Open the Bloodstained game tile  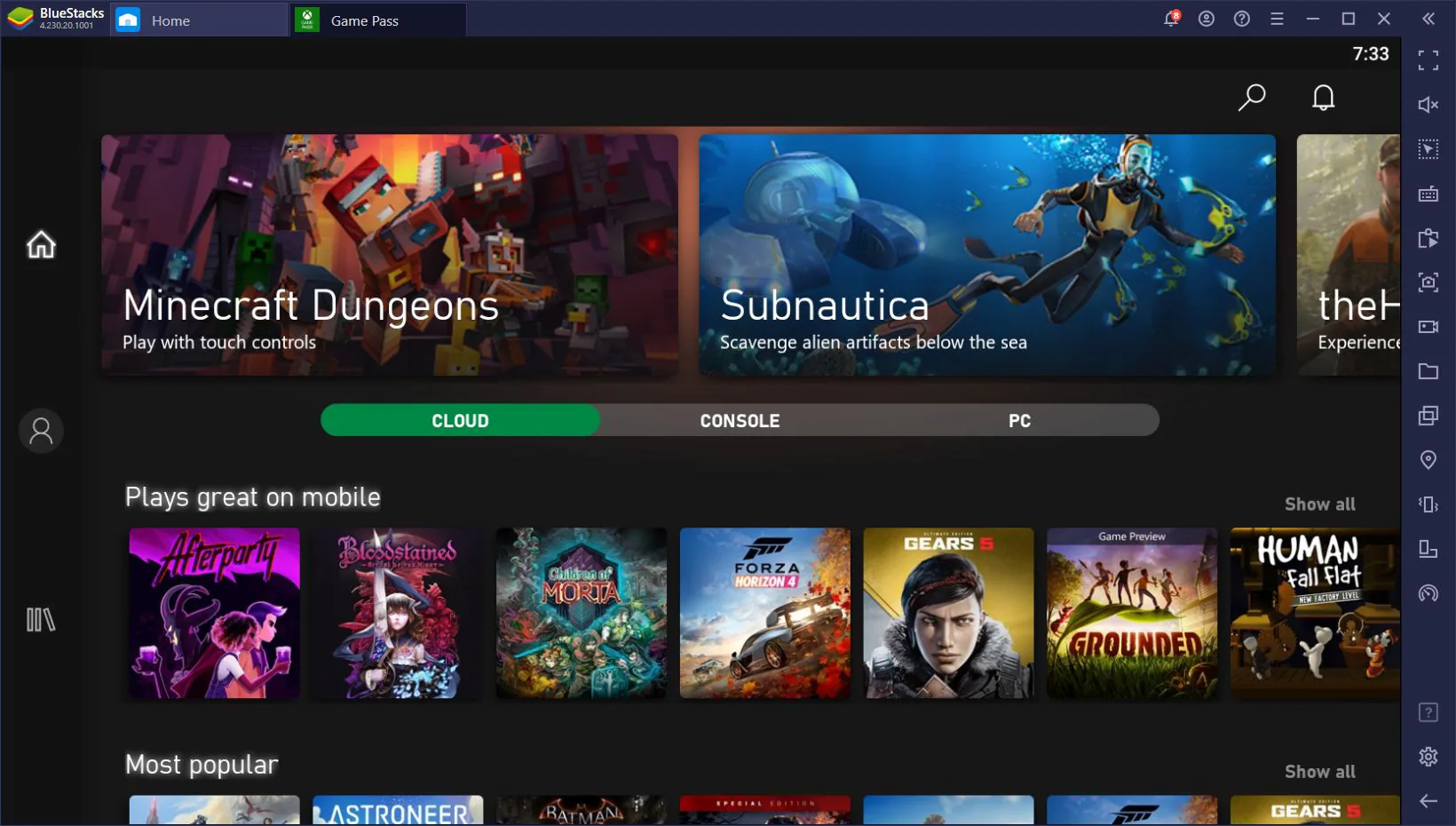coord(398,613)
